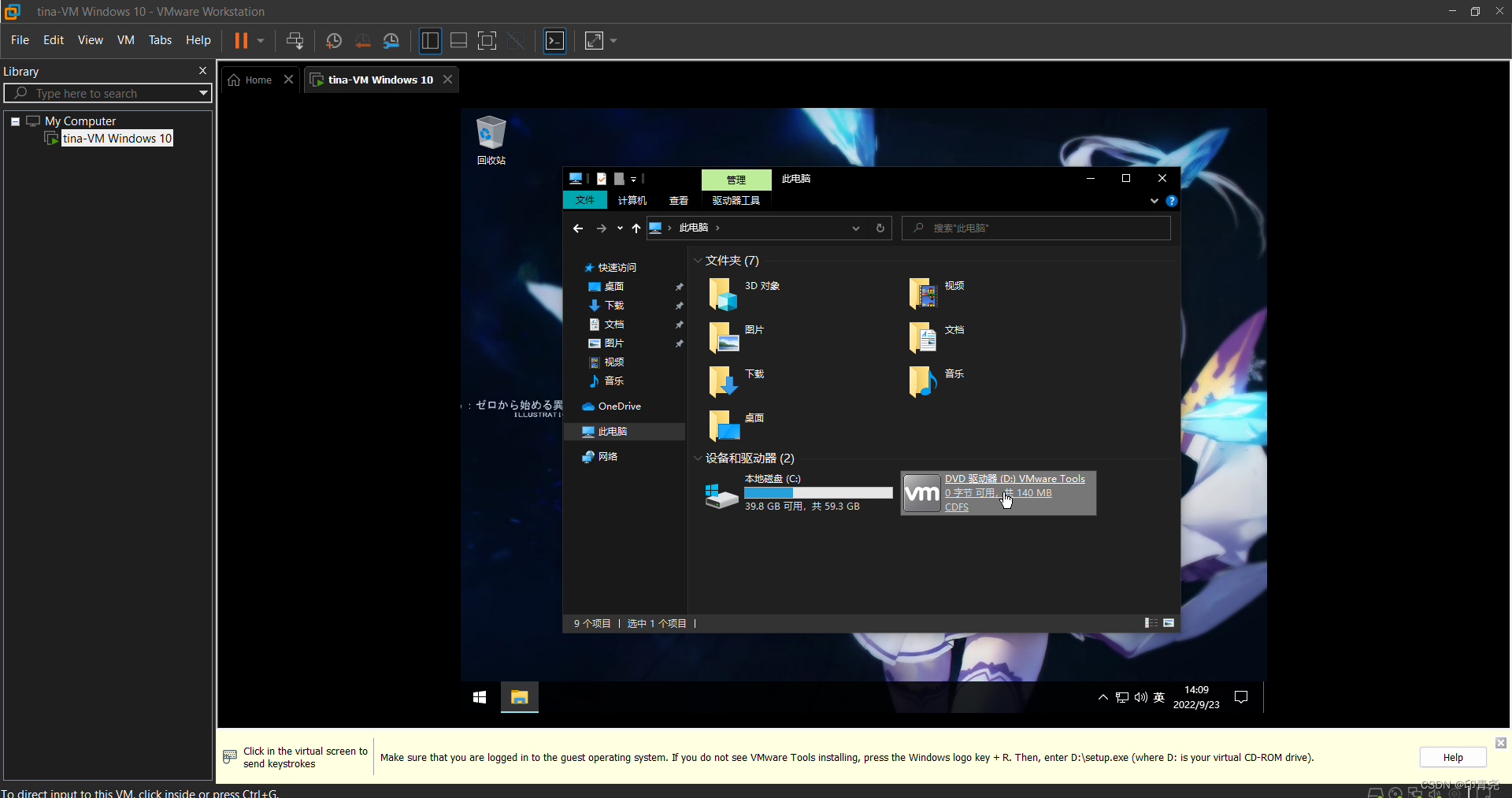
Task: Click File Explorer on guest taskbar
Action: 519,697
